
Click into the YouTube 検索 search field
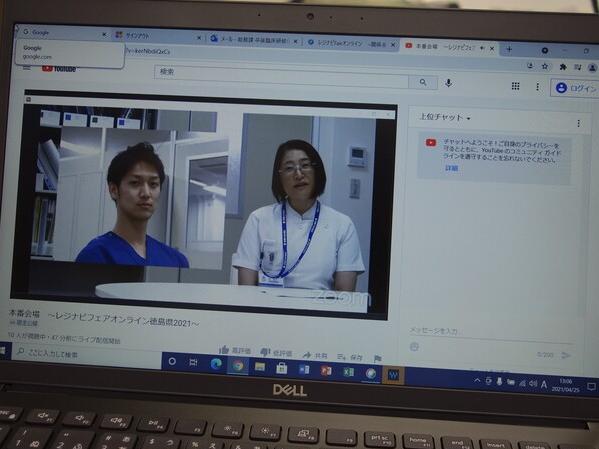281,75
